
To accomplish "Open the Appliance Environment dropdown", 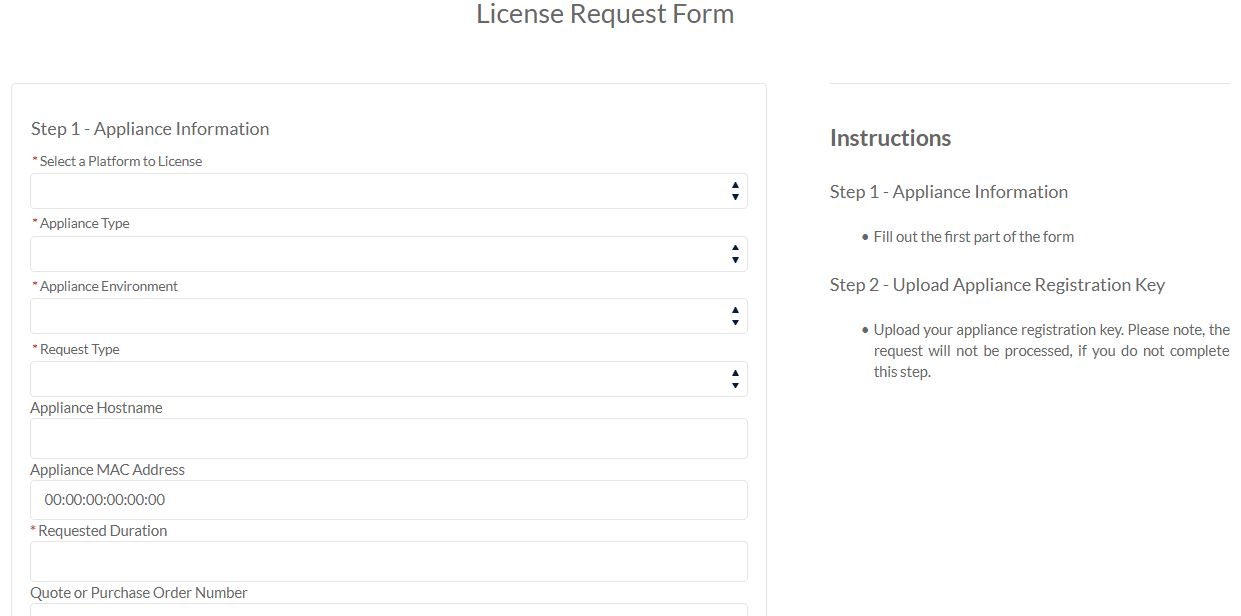I will click(x=389, y=316).
